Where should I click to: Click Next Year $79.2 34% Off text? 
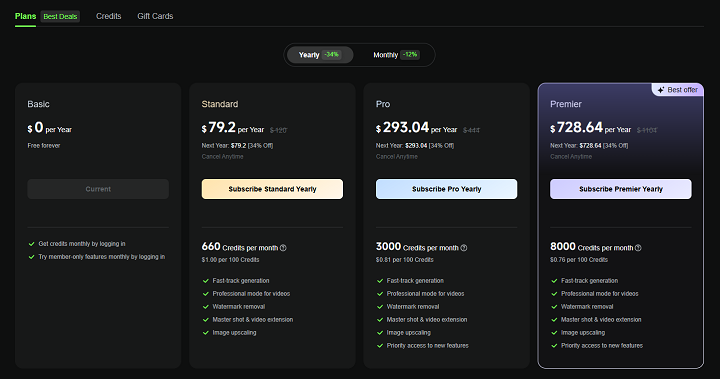click(x=237, y=146)
